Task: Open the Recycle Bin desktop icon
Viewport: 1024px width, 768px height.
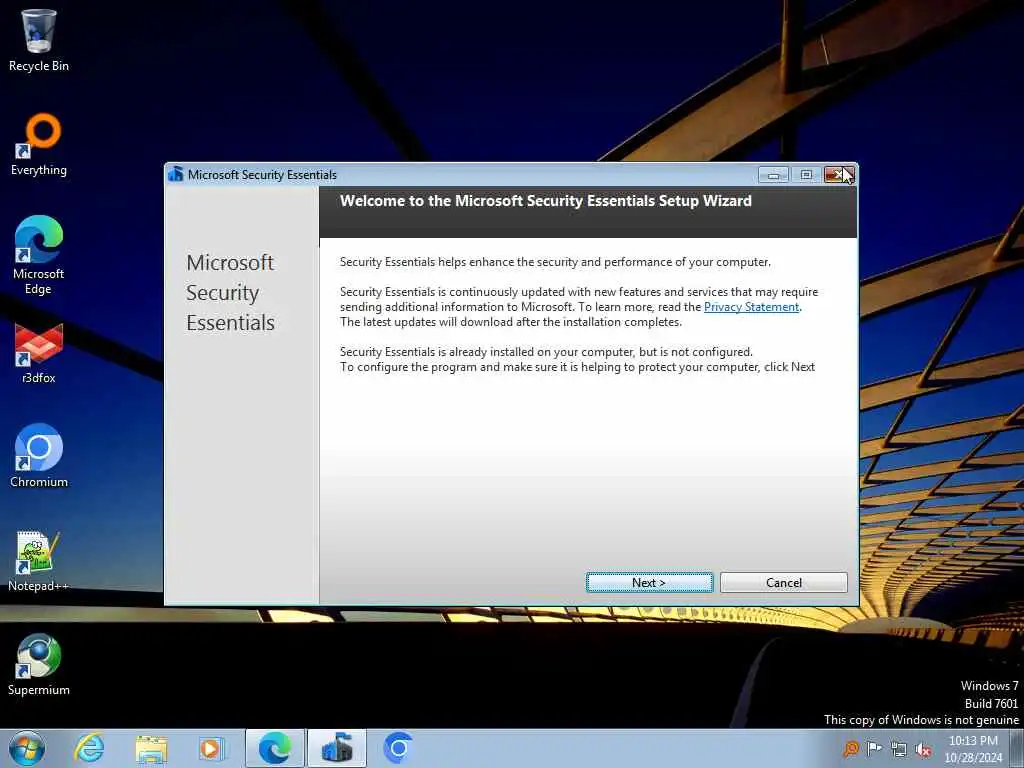Action: [x=39, y=40]
